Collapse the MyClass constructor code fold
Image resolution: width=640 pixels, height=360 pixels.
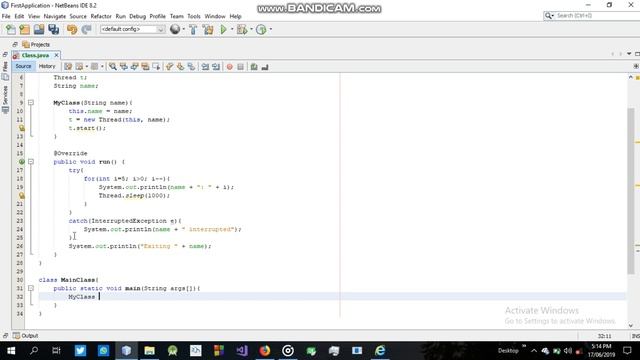pyautogui.click(x=31, y=102)
